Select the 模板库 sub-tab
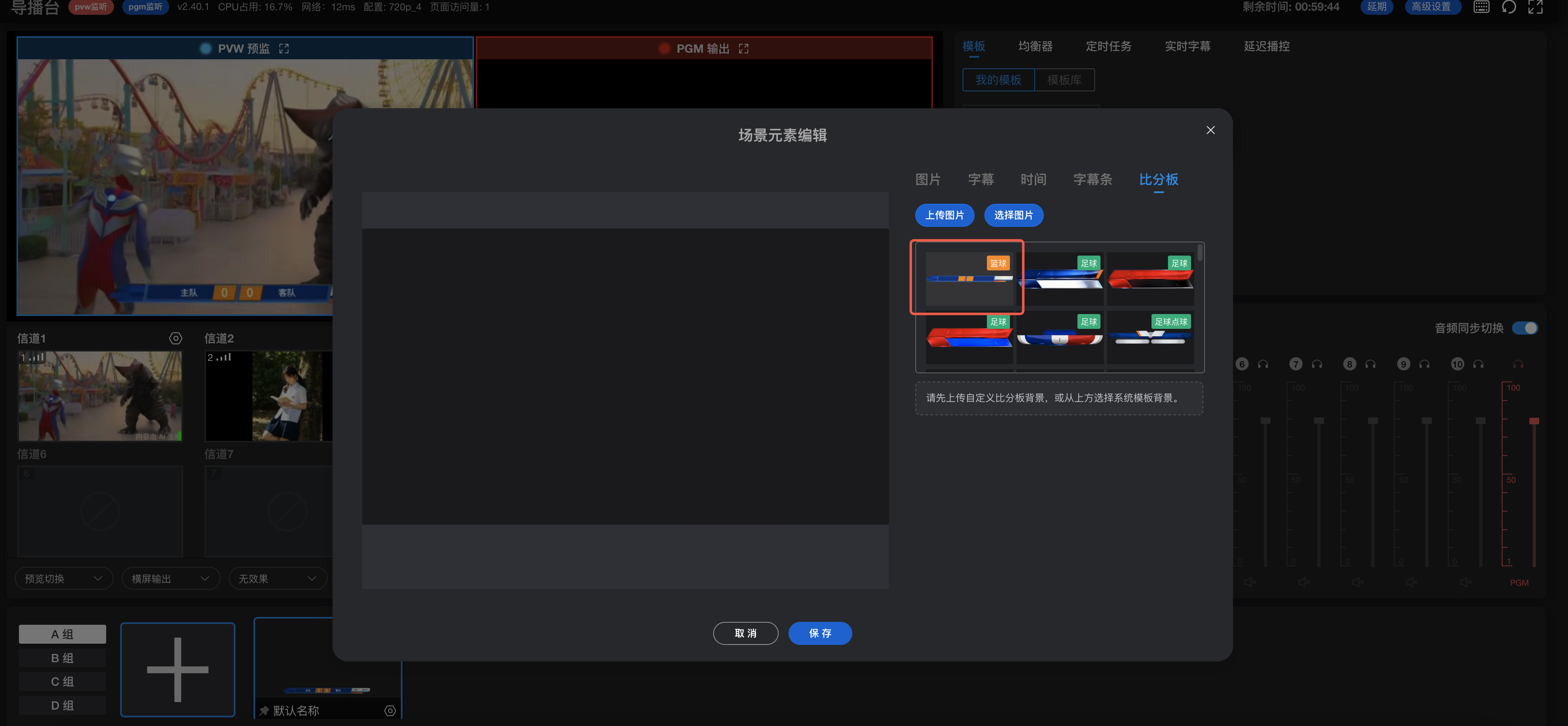Screen dimensions: 1568x726 click(1064, 80)
